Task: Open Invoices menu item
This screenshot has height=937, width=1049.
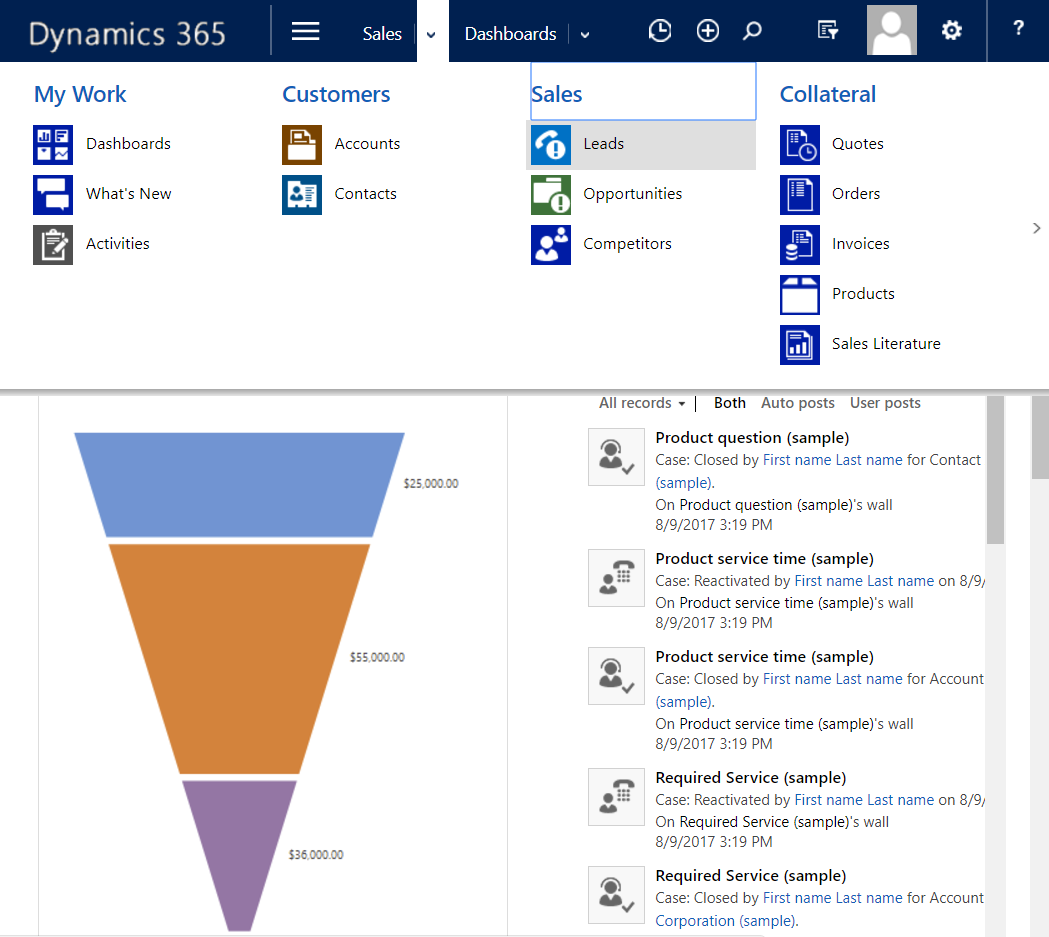Action: coord(860,244)
